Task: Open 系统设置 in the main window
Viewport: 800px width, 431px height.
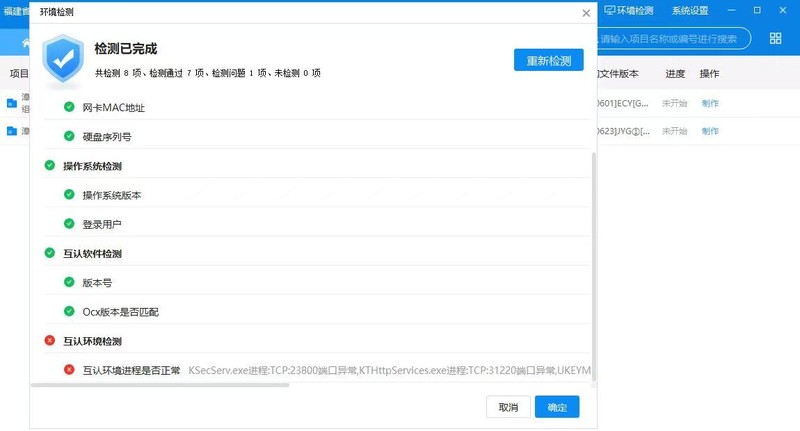Action: (690, 10)
